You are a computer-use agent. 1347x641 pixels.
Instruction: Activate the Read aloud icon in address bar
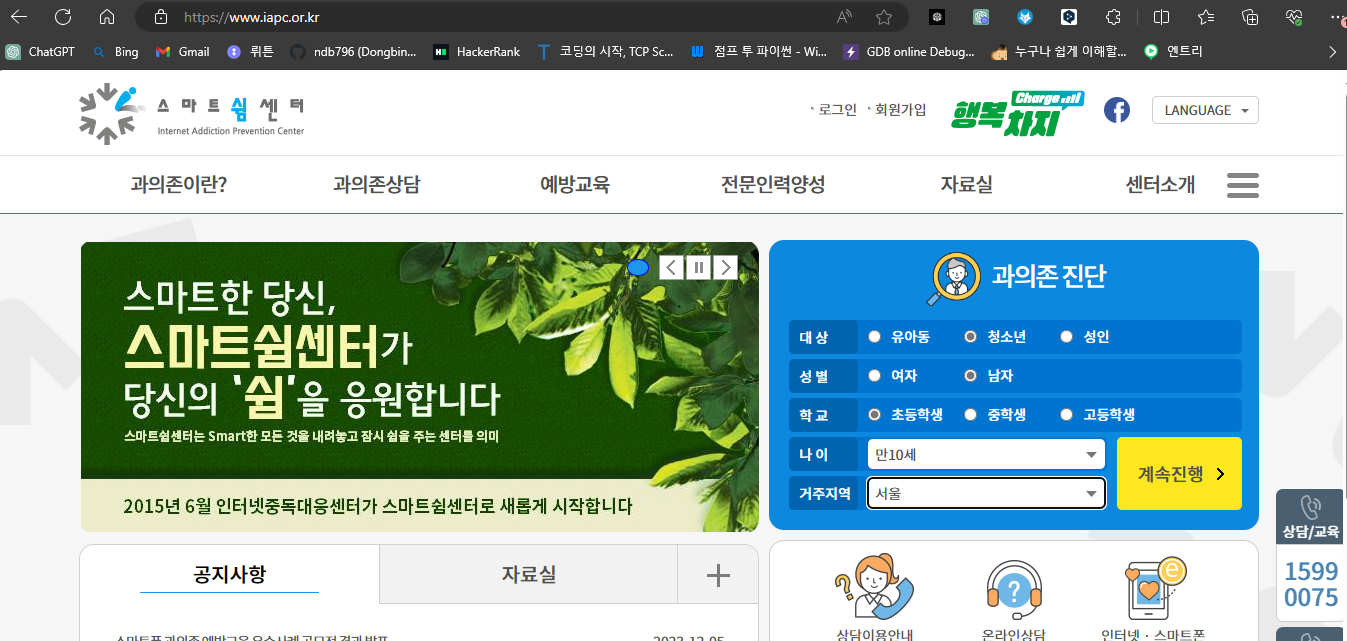coord(845,17)
